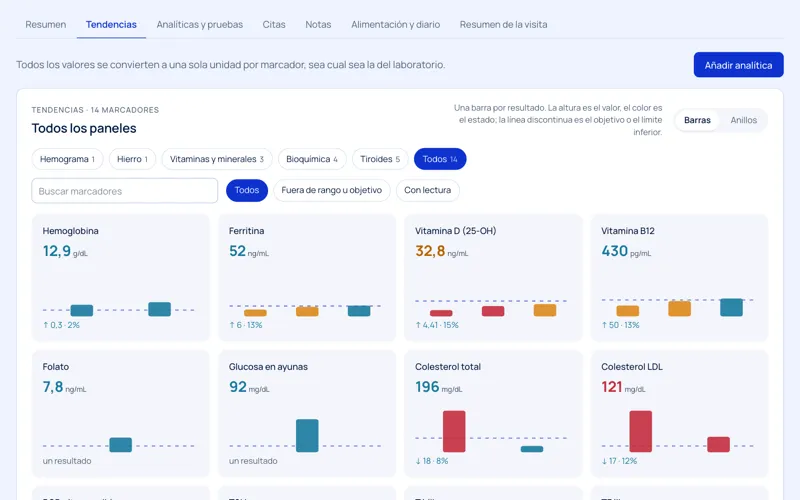Click the latest blue Ferritina bar

click(359, 311)
